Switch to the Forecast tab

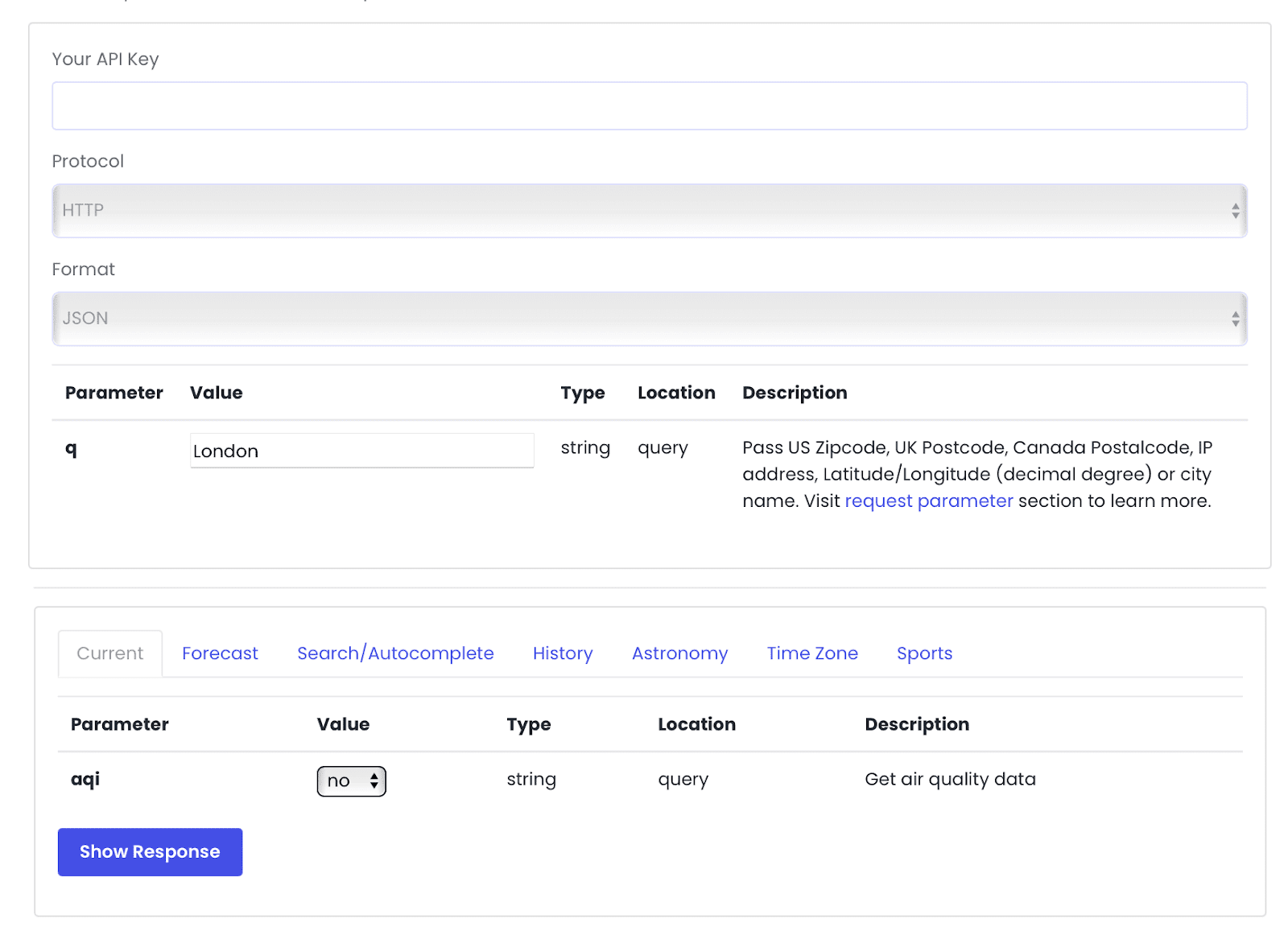click(220, 653)
